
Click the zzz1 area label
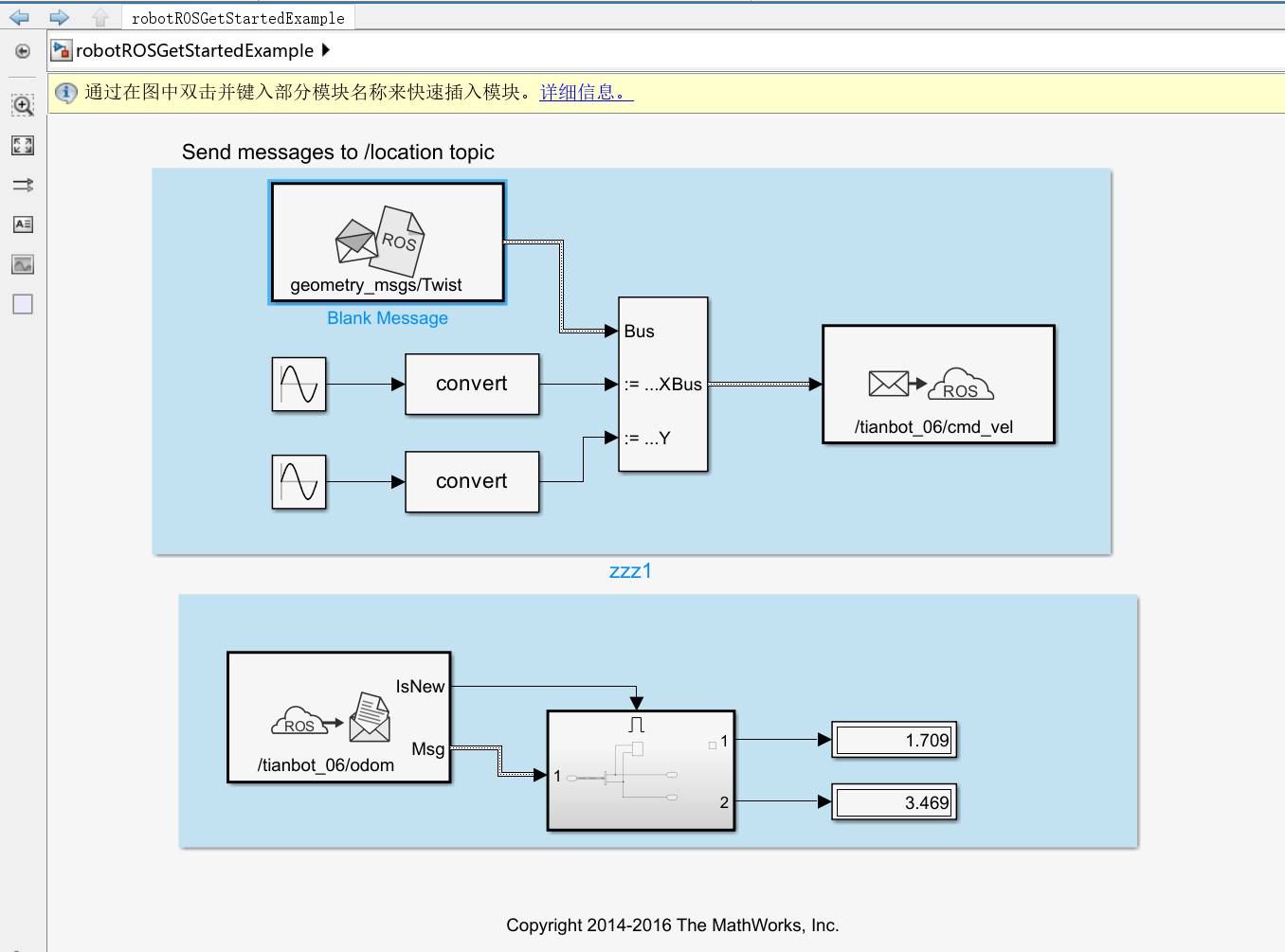(x=630, y=570)
